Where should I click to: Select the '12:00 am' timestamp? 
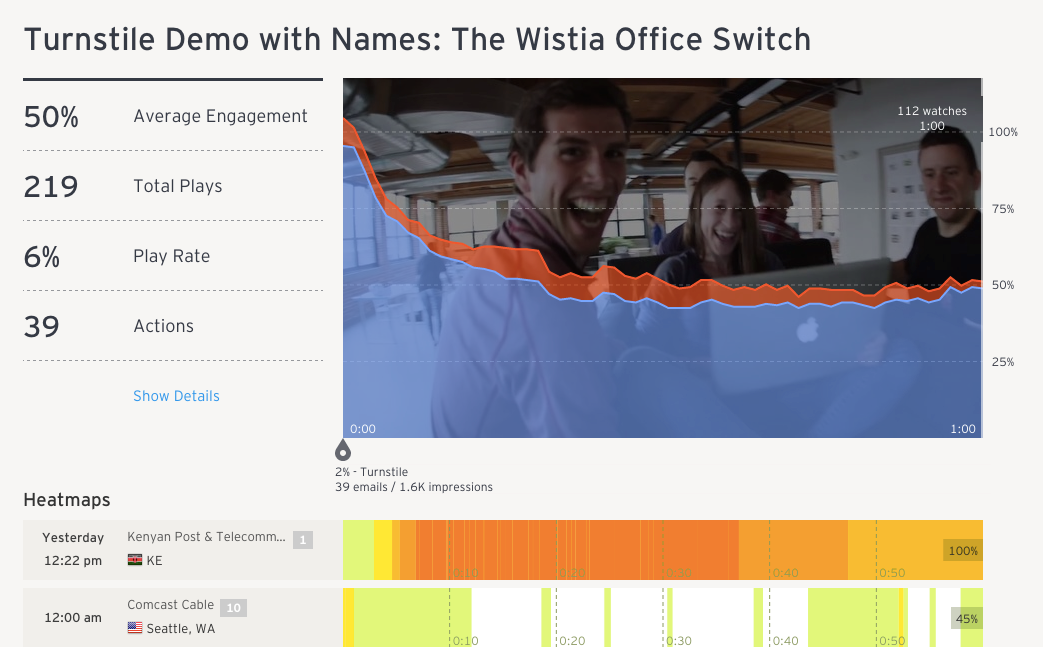coord(73,618)
